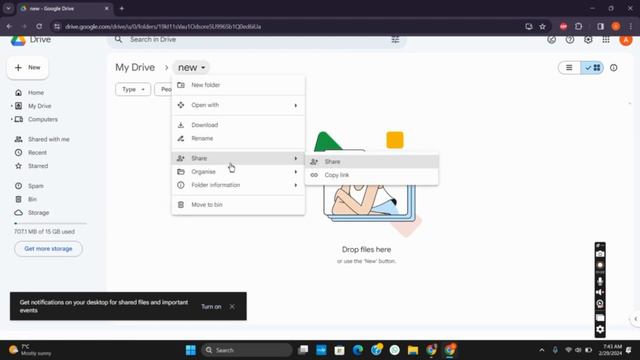Click the storage usage progress bar
Viewport: 640px width, 360px height.
click(50, 224)
